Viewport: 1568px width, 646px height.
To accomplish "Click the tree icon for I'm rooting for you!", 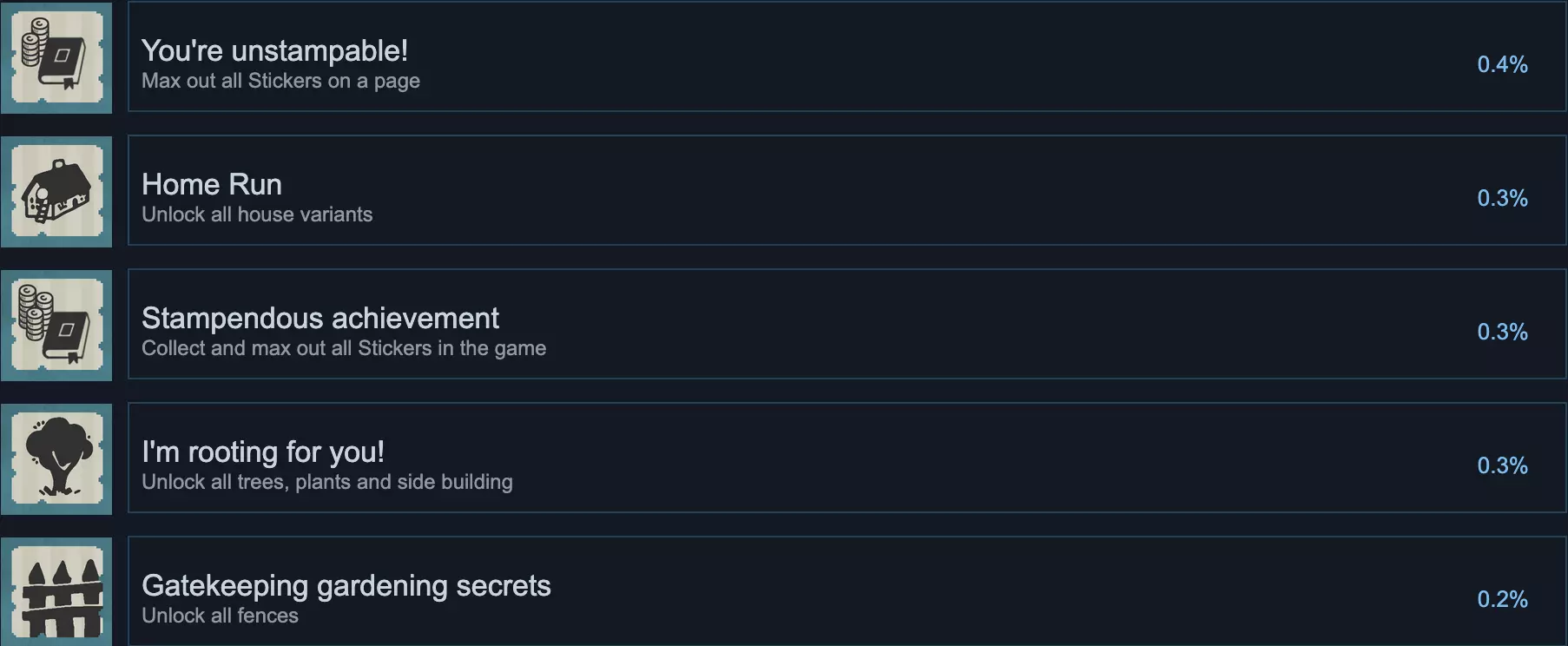I will 56,459.
